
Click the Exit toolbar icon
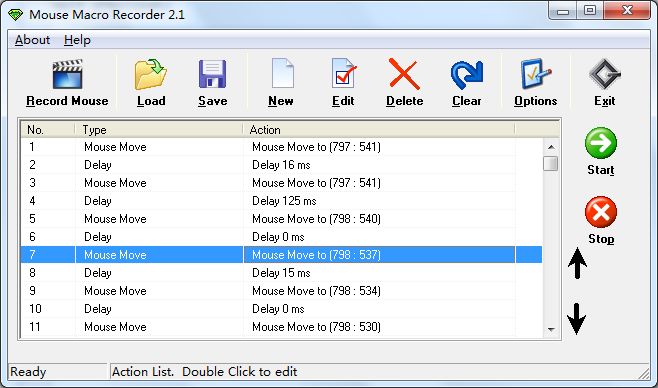[x=605, y=74]
